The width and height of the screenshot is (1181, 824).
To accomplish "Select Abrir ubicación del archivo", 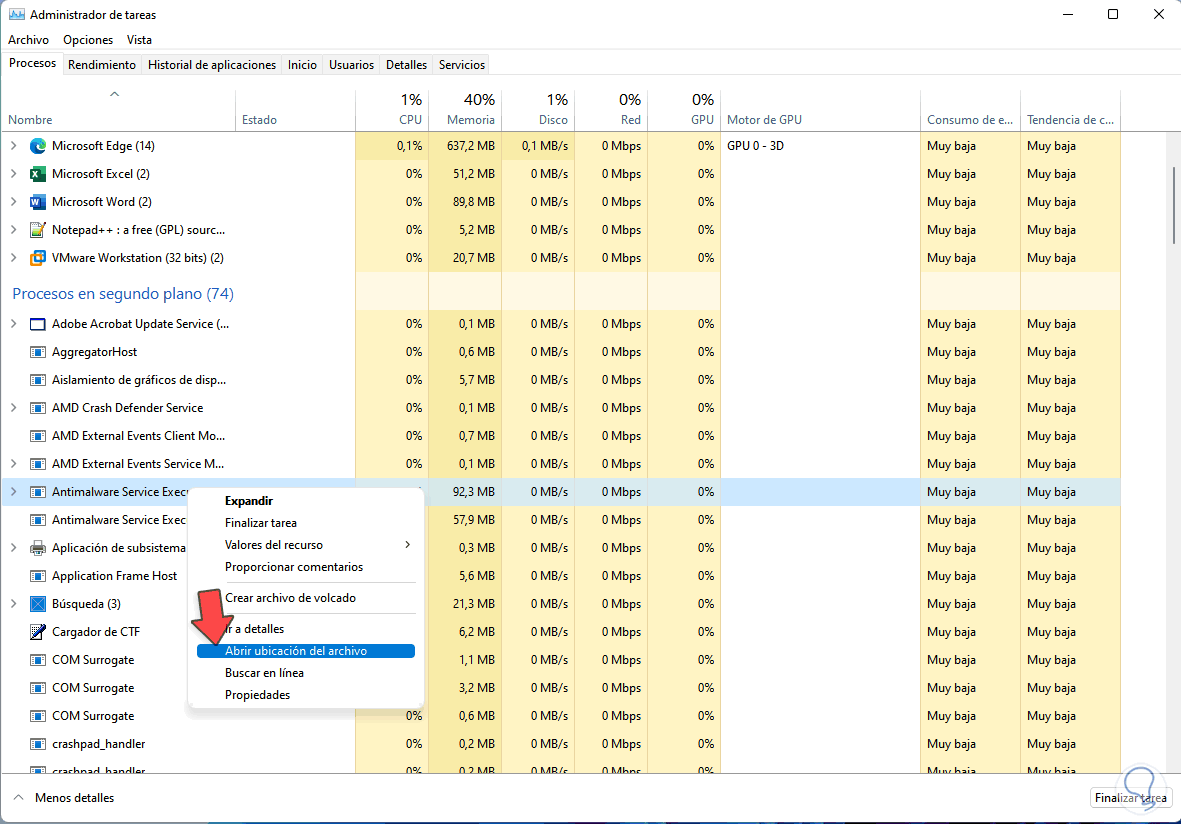I will (306, 651).
